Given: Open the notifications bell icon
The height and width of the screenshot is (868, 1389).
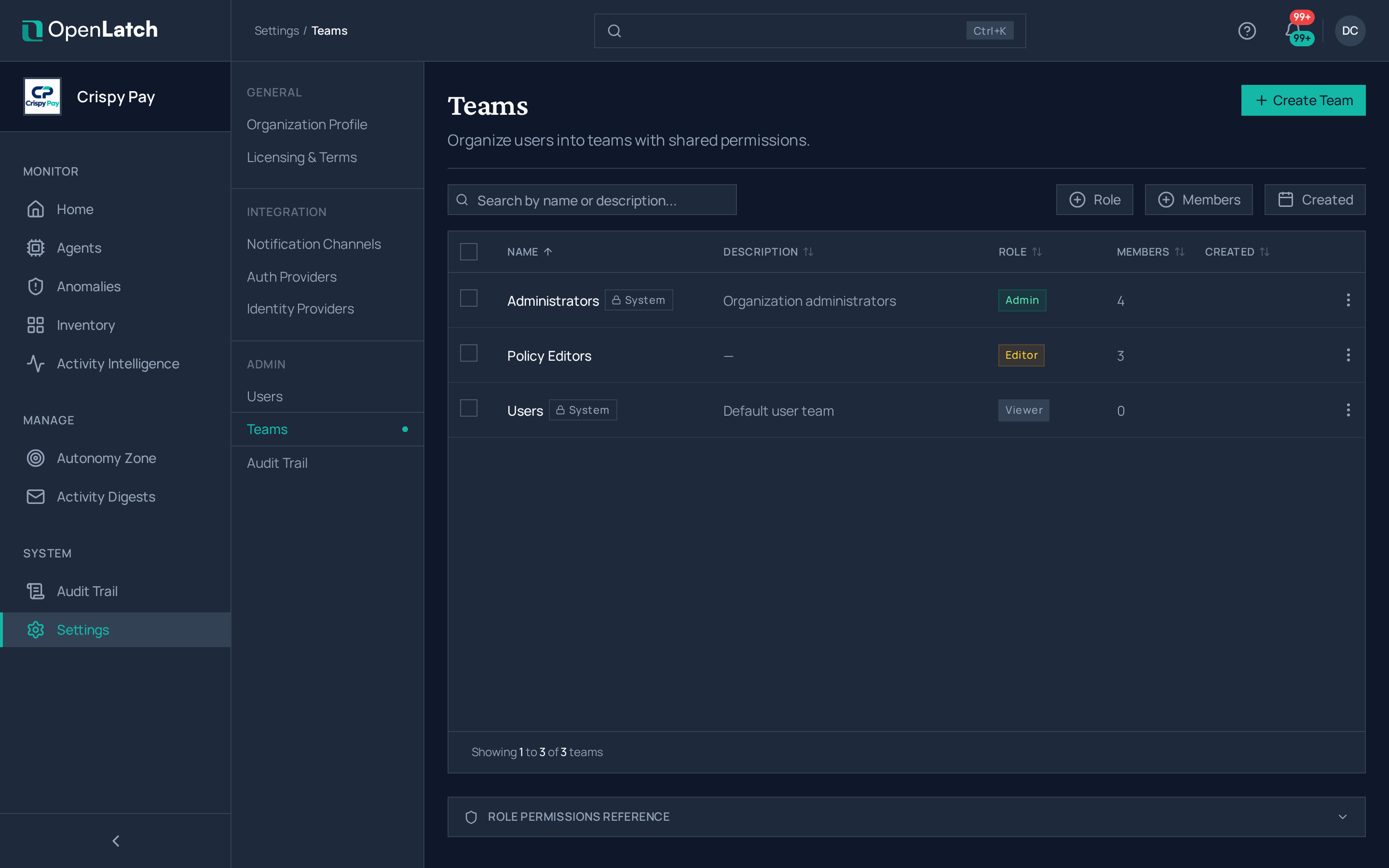Looking at the screenshot, I should [1293, 30].
